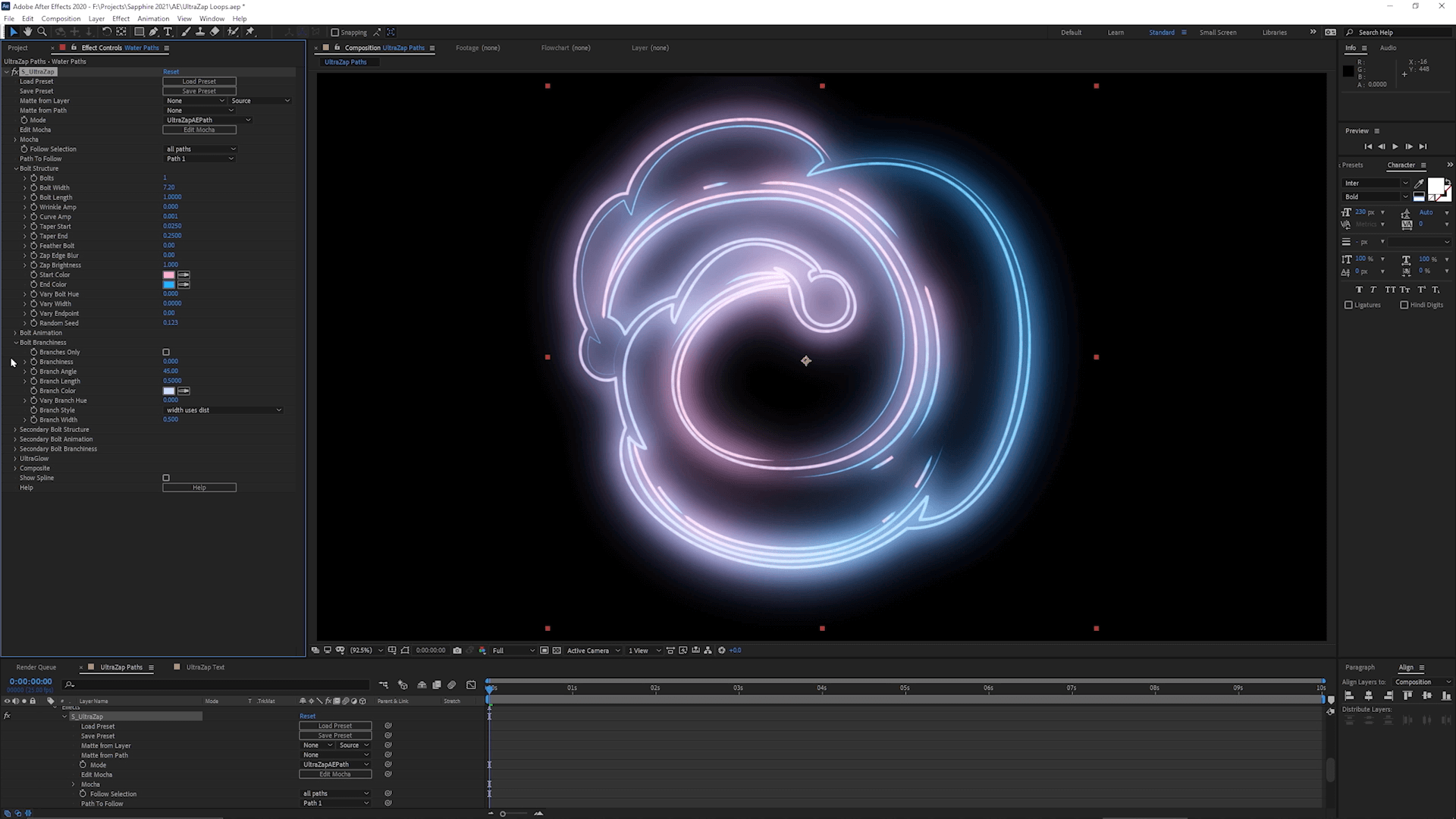
Task: Select the Puppet Pin tool
Action: (250, 32)
